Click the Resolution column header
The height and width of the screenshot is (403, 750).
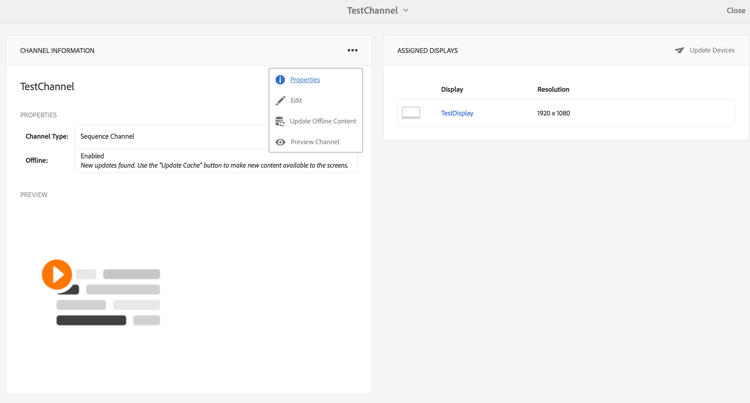coord(553,89)
